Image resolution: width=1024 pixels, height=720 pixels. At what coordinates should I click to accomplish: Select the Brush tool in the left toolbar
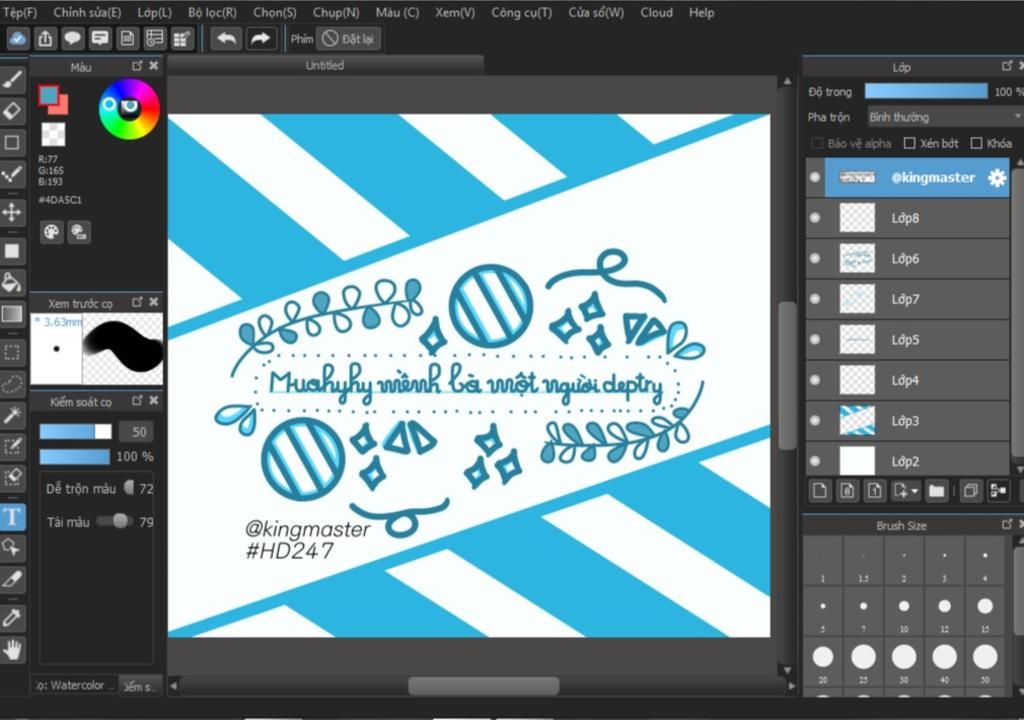point(12,80)
